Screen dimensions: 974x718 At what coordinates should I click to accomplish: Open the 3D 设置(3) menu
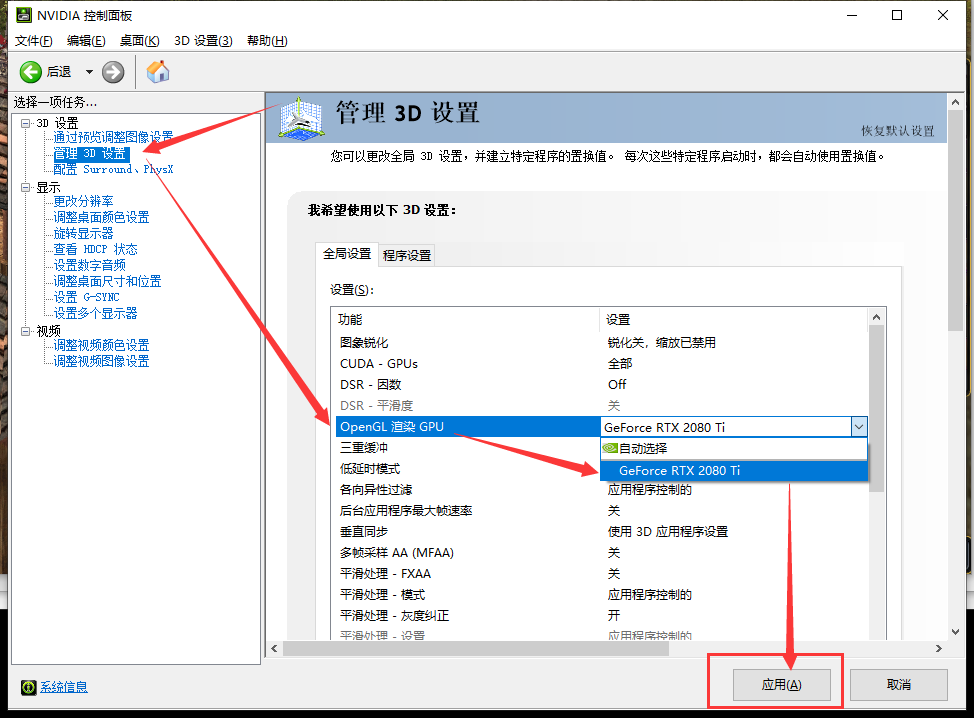(203, 40)
